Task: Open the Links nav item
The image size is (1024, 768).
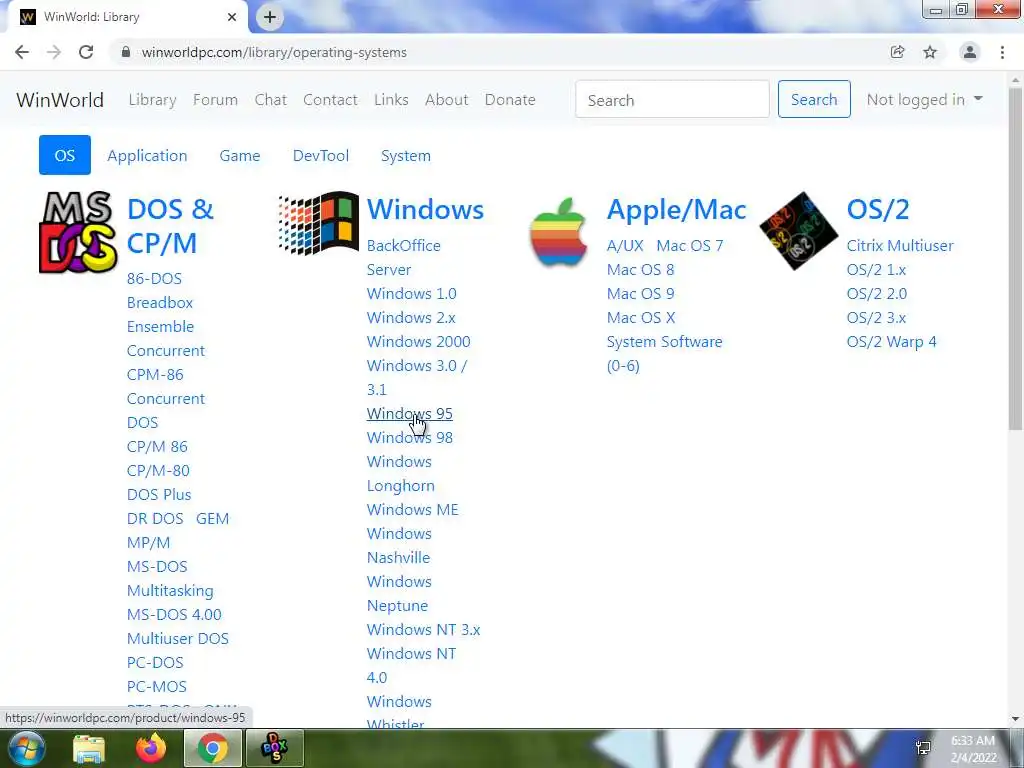Action: coord(391,100)
